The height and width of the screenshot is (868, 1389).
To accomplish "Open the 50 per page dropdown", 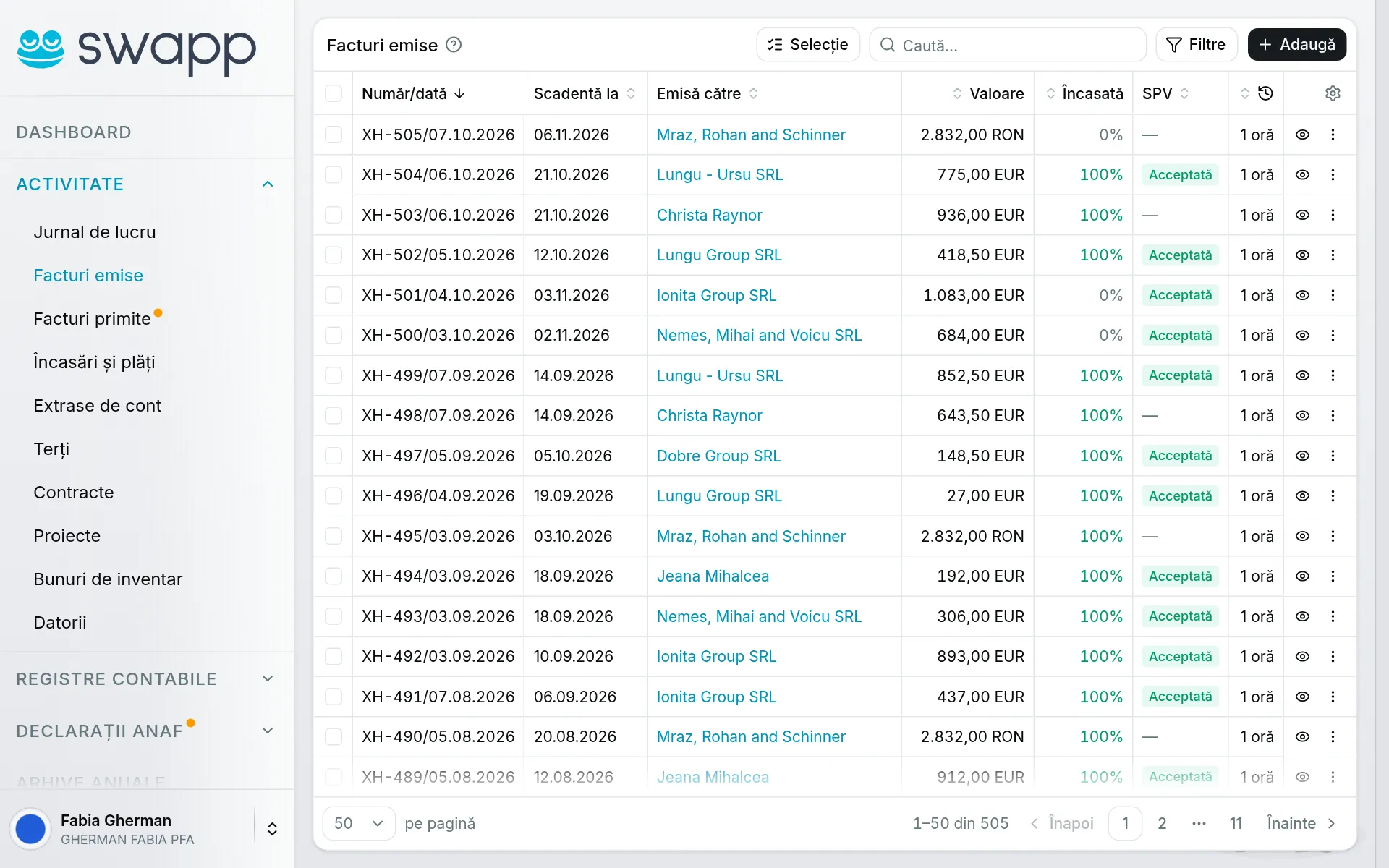I will (359, 823).
